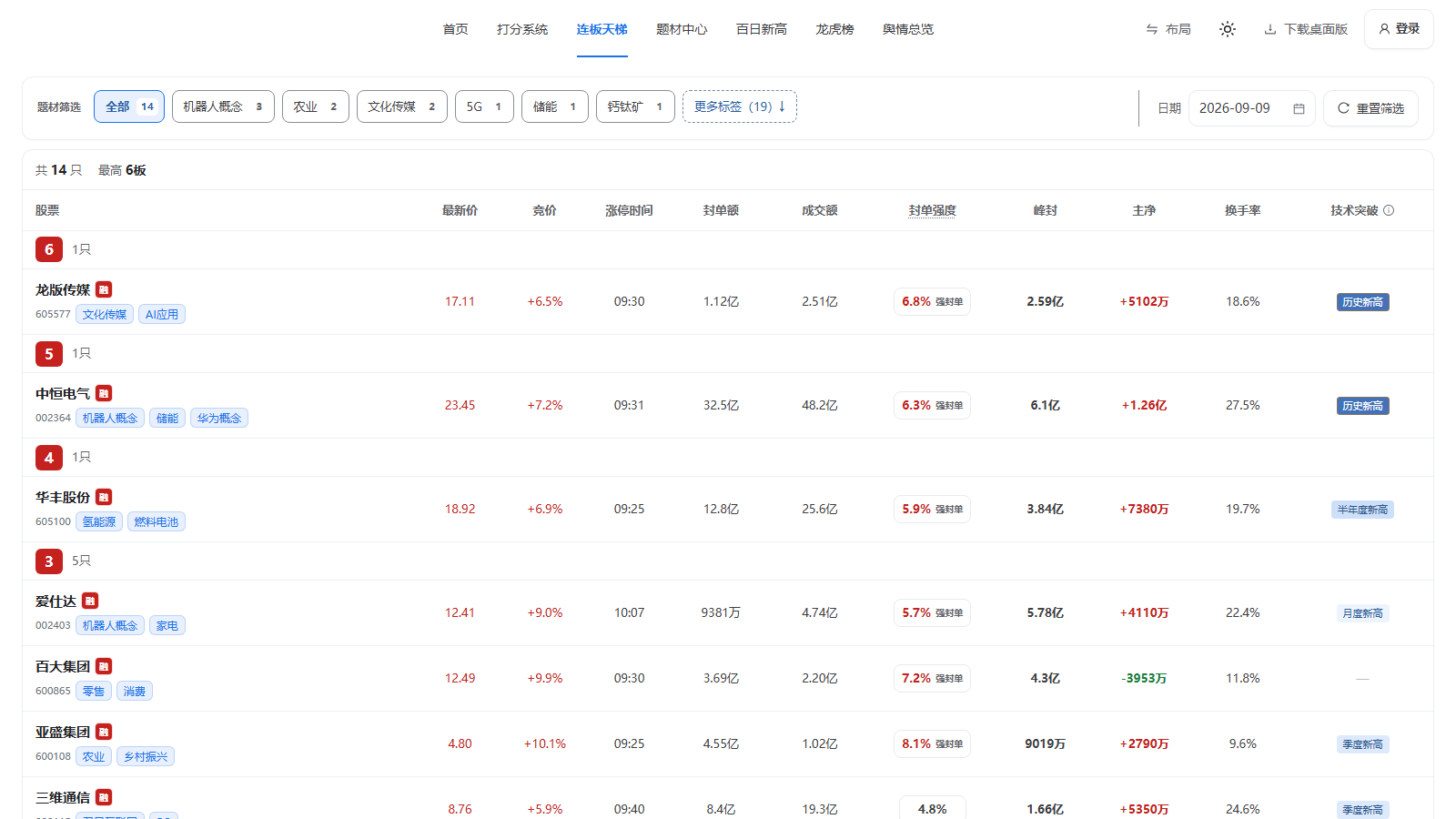Open 舆情总览 tab
Viewport: 1456px width, 819px height.
tap(908, 29)
